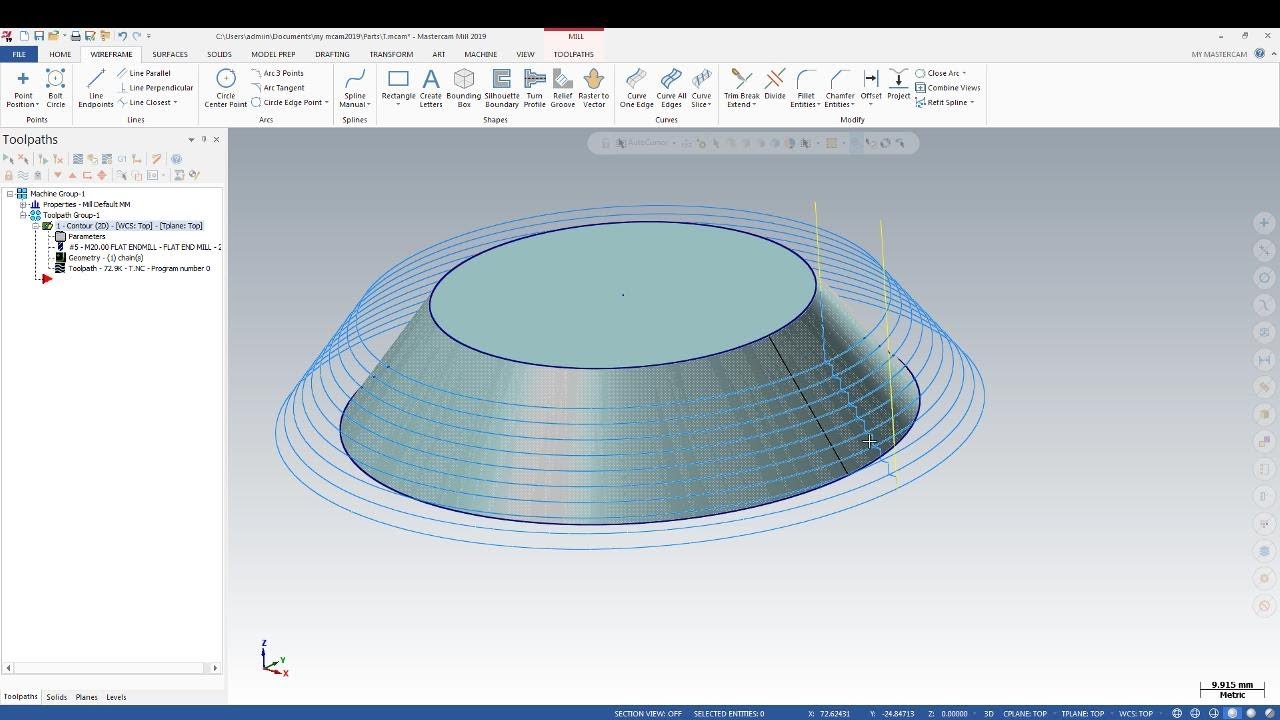Viewport: 1280px width, 720px height.
Task: Switch to the TOOLPATHS ribbon tab
Action: (x=574, y=54)
